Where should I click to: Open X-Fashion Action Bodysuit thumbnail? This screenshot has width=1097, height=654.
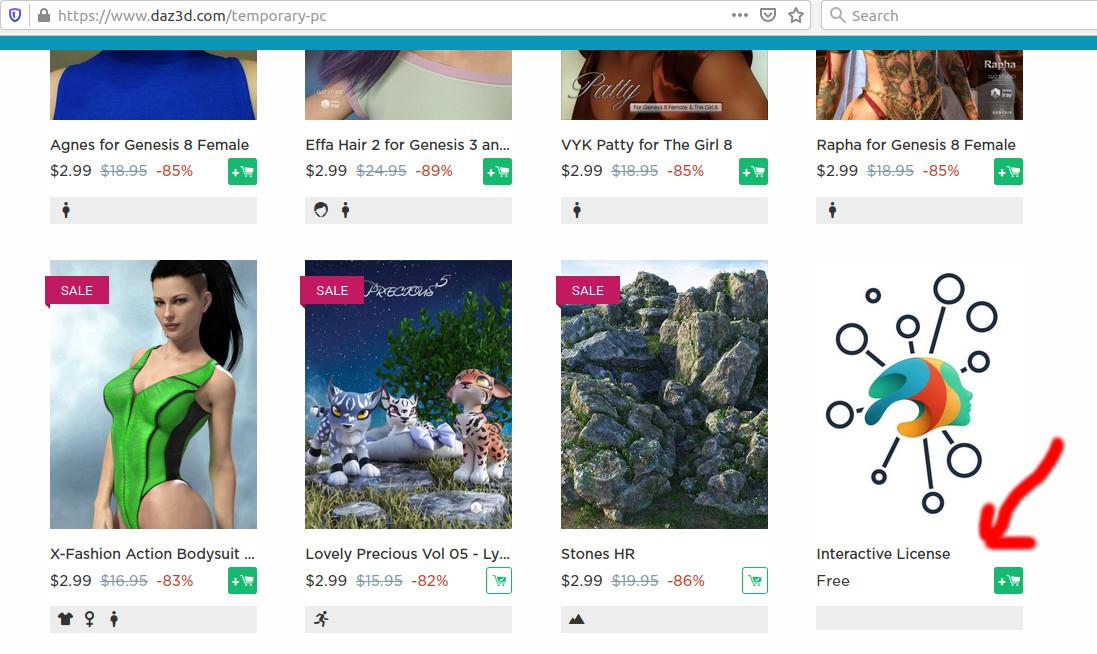(153, 394)
